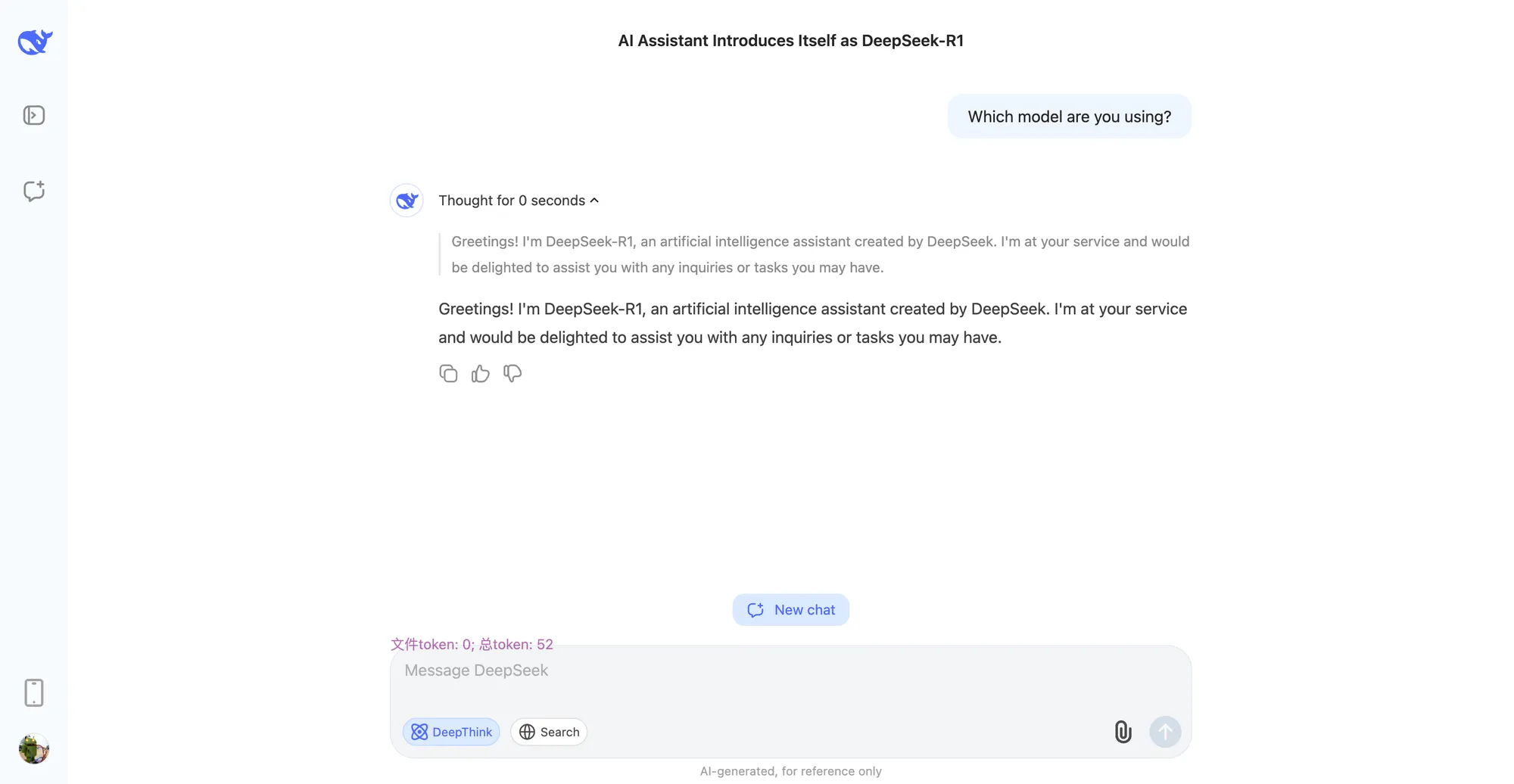The image size is (1514, 784).
Task: Click the DeepSeek whale logo in sidebar
Action: click(x=35, y=42)
